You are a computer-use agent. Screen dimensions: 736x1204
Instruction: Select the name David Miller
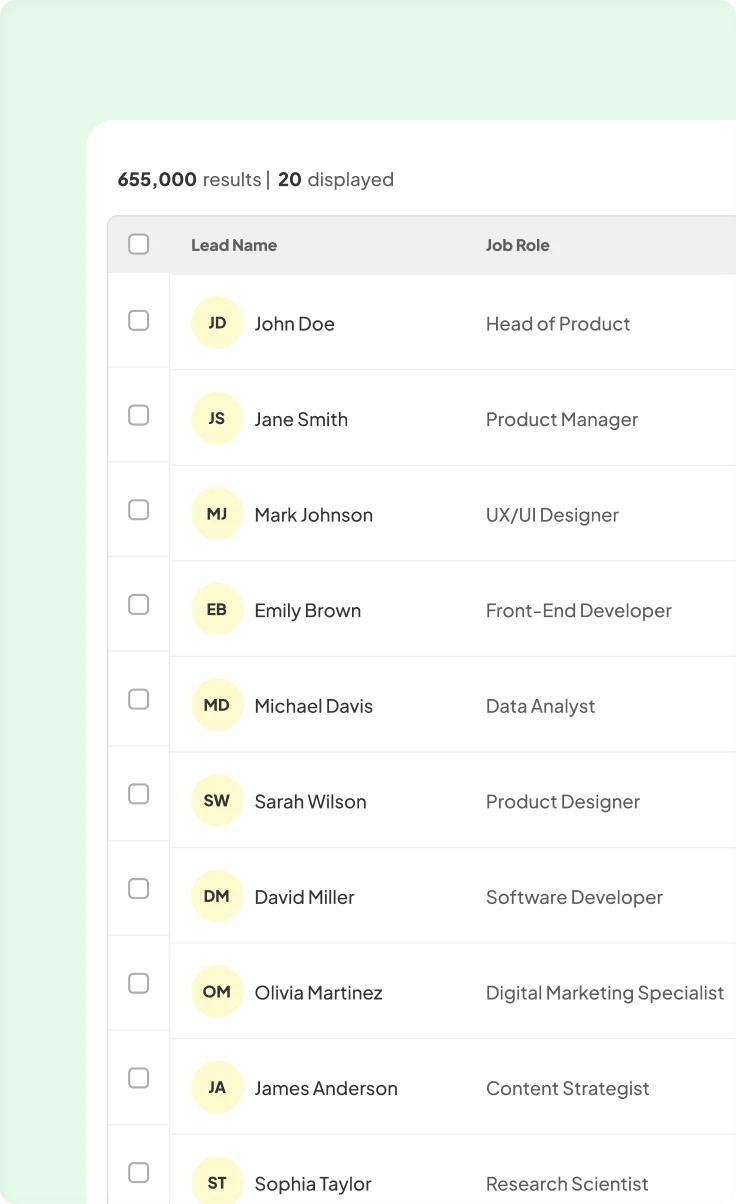tap(304, 897)
